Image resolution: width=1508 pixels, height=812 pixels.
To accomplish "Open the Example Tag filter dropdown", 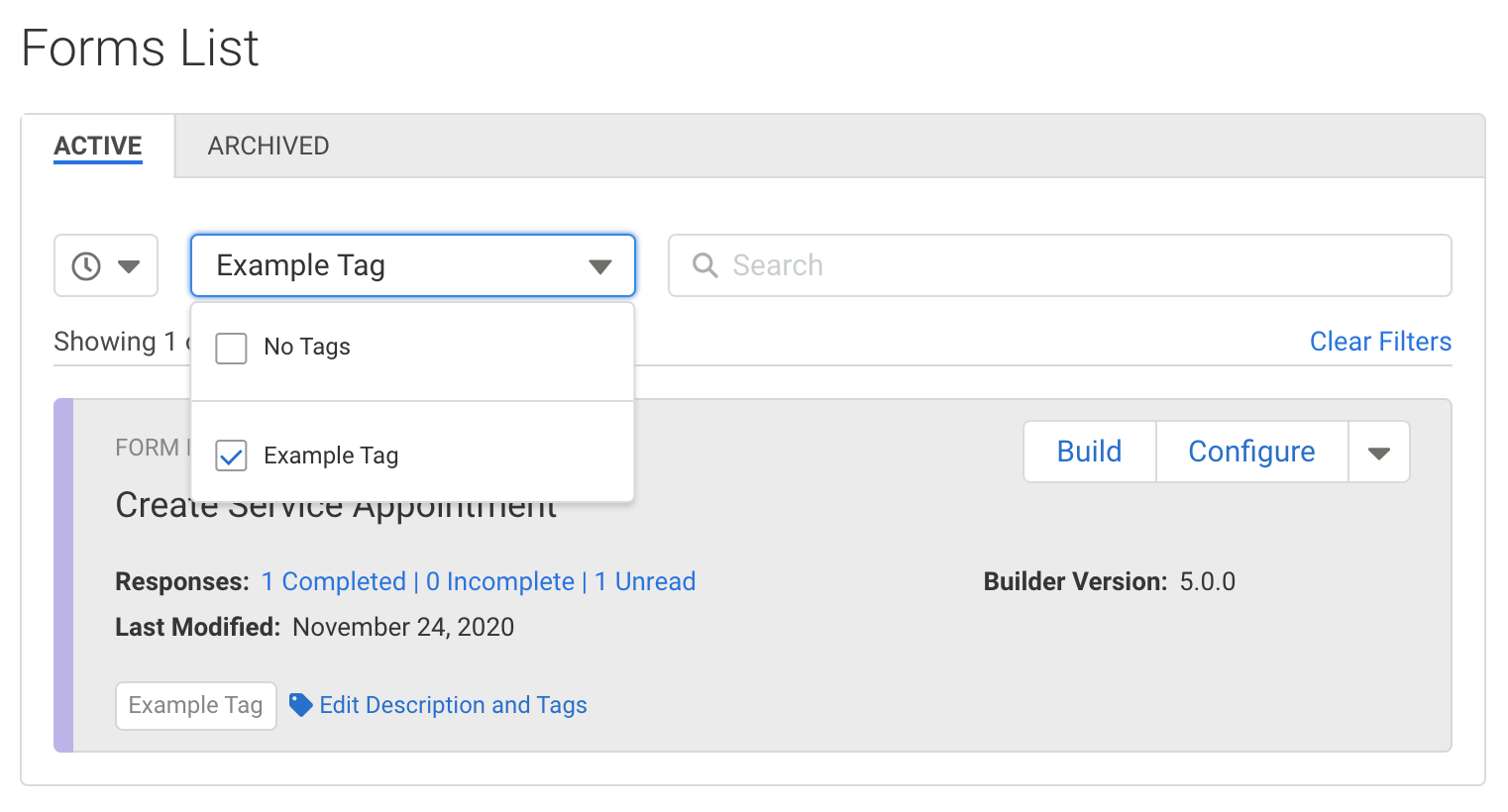I will pos(412,265).
